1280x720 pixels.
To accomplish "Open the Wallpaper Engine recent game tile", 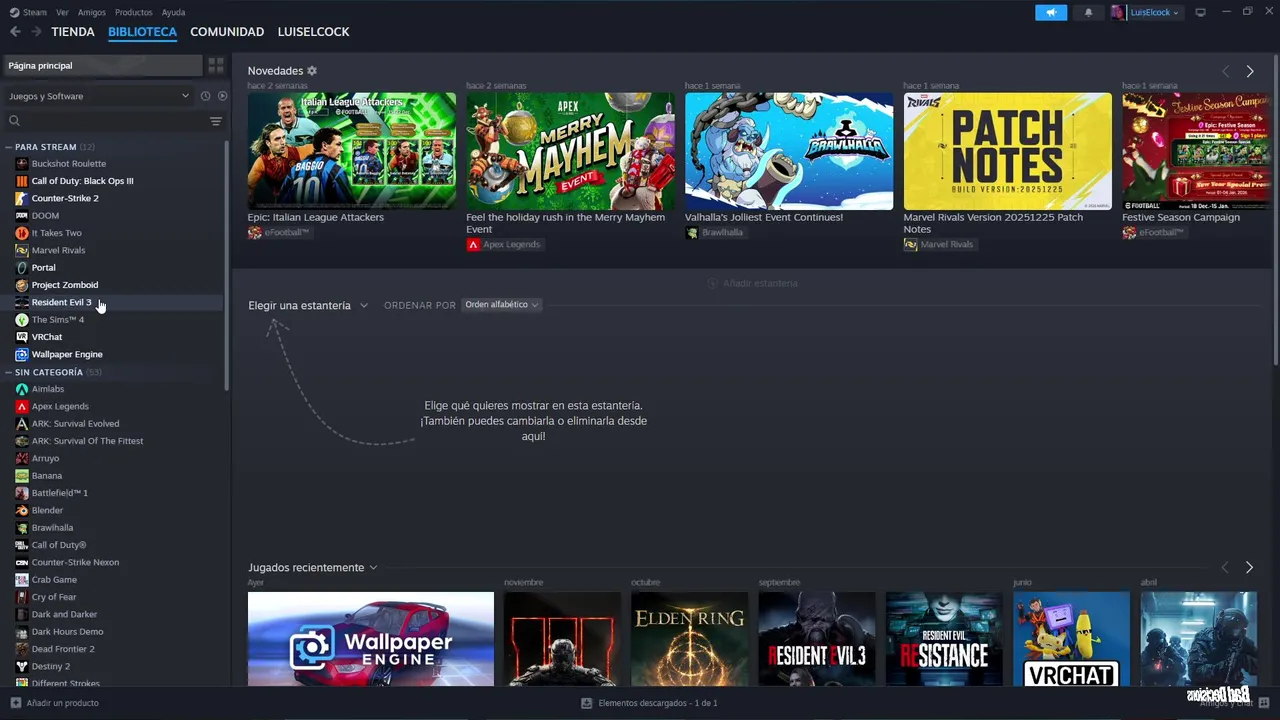I will 371,639.
